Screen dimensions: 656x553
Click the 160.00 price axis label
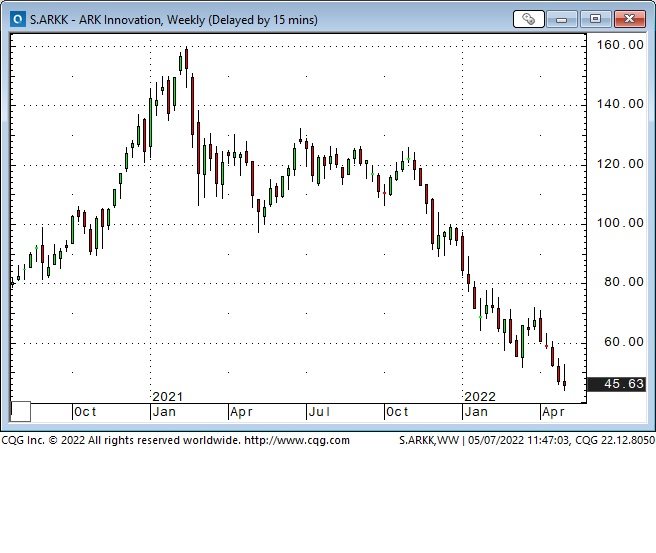pos(620,45)
